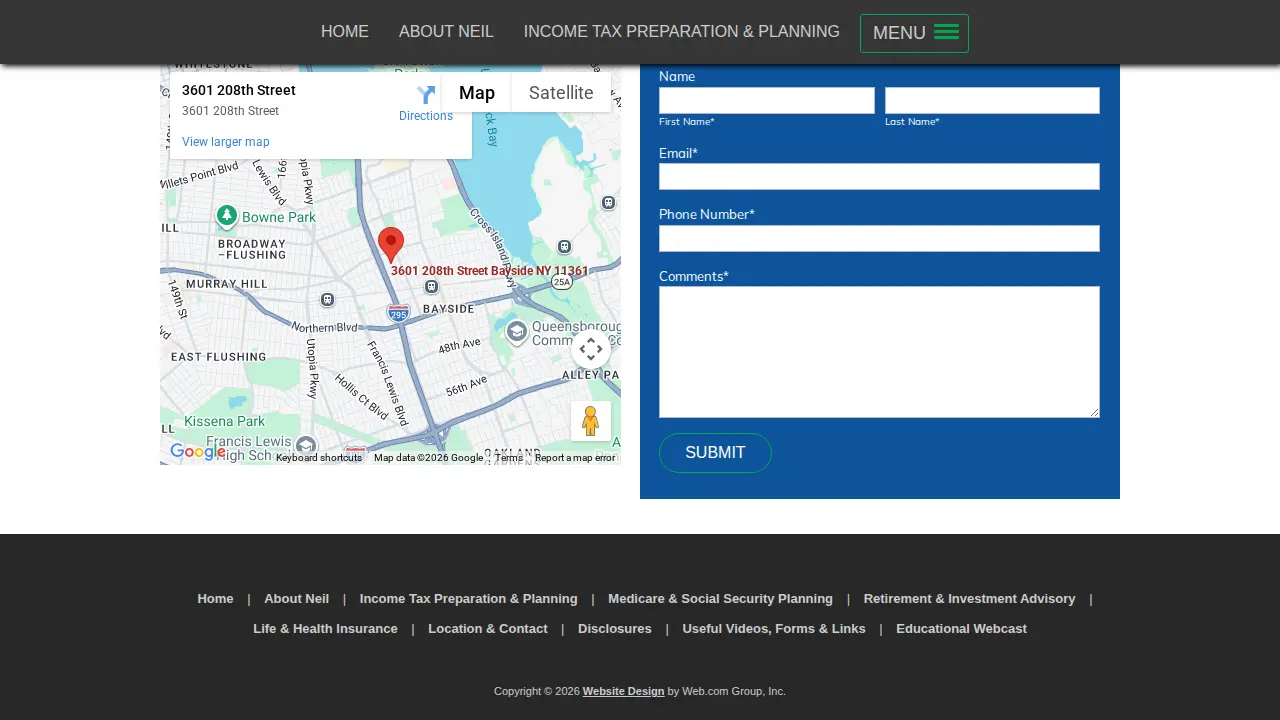Viewport: 1280px width, 720px height.
Task: Open Location & Contact footer link
Action: [x=488, y=629]
